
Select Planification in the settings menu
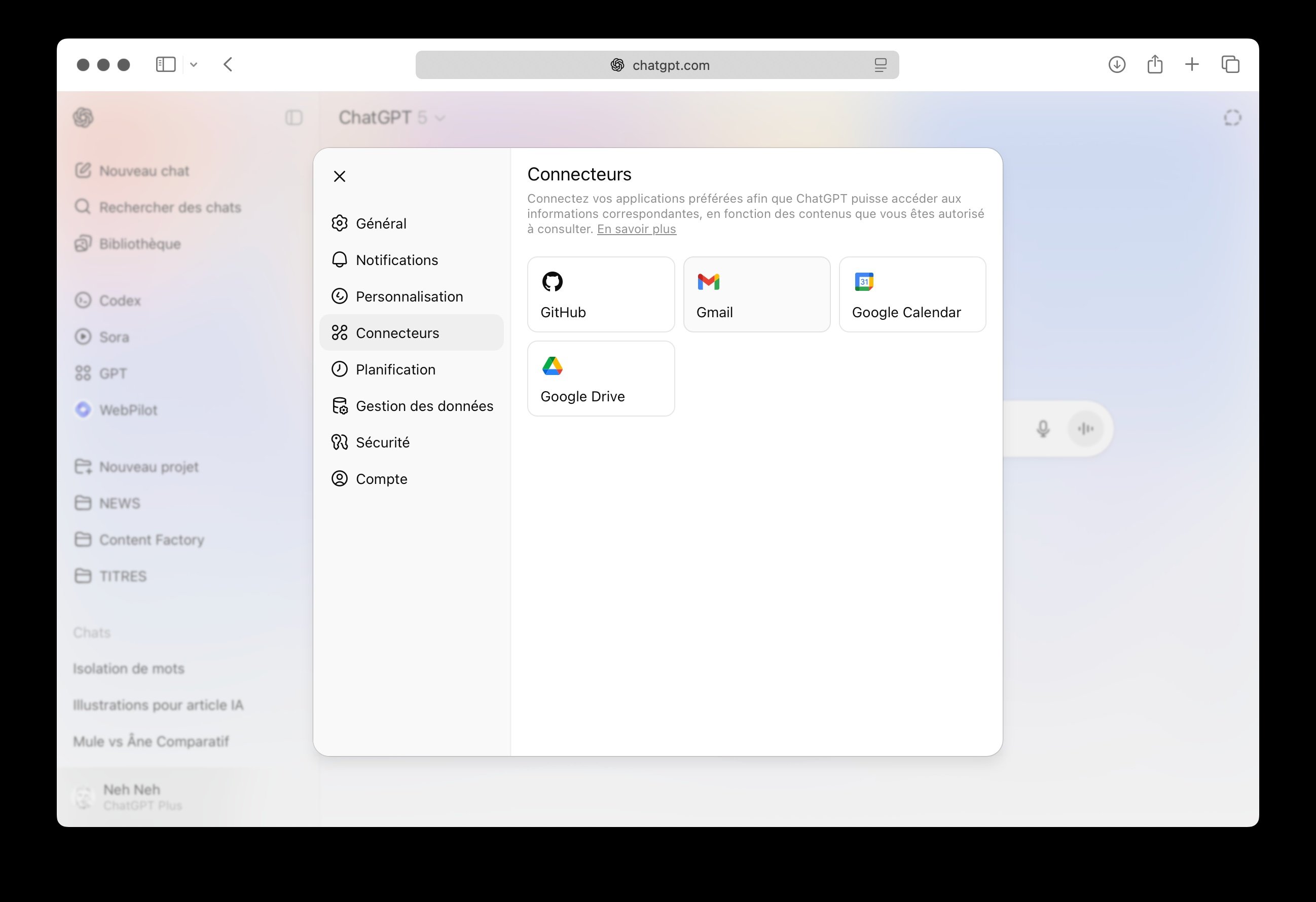click(x=395, y=368)
